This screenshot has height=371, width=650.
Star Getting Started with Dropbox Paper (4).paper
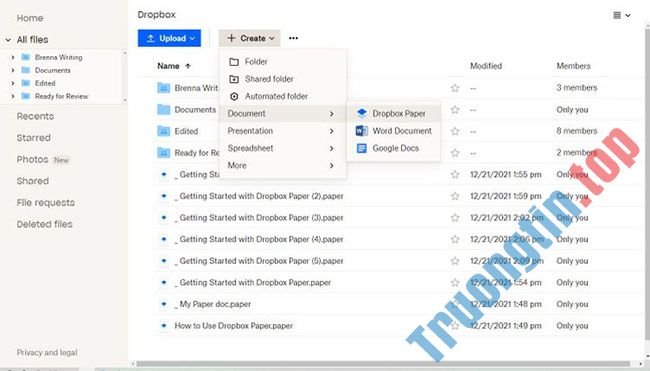(x=455, y=239)
